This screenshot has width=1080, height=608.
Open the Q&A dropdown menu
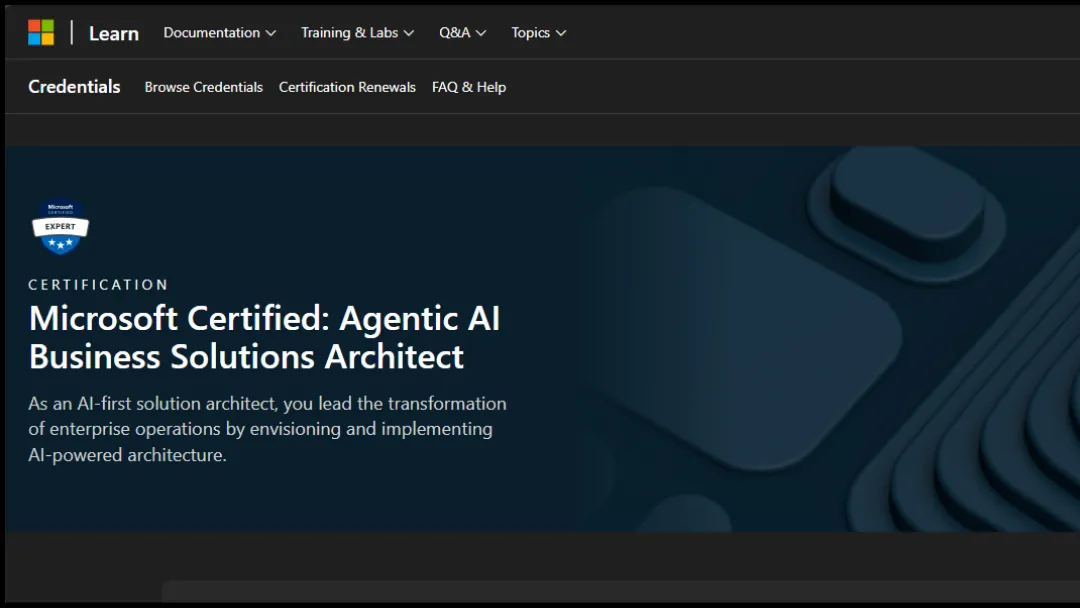[x=462, y=32]
